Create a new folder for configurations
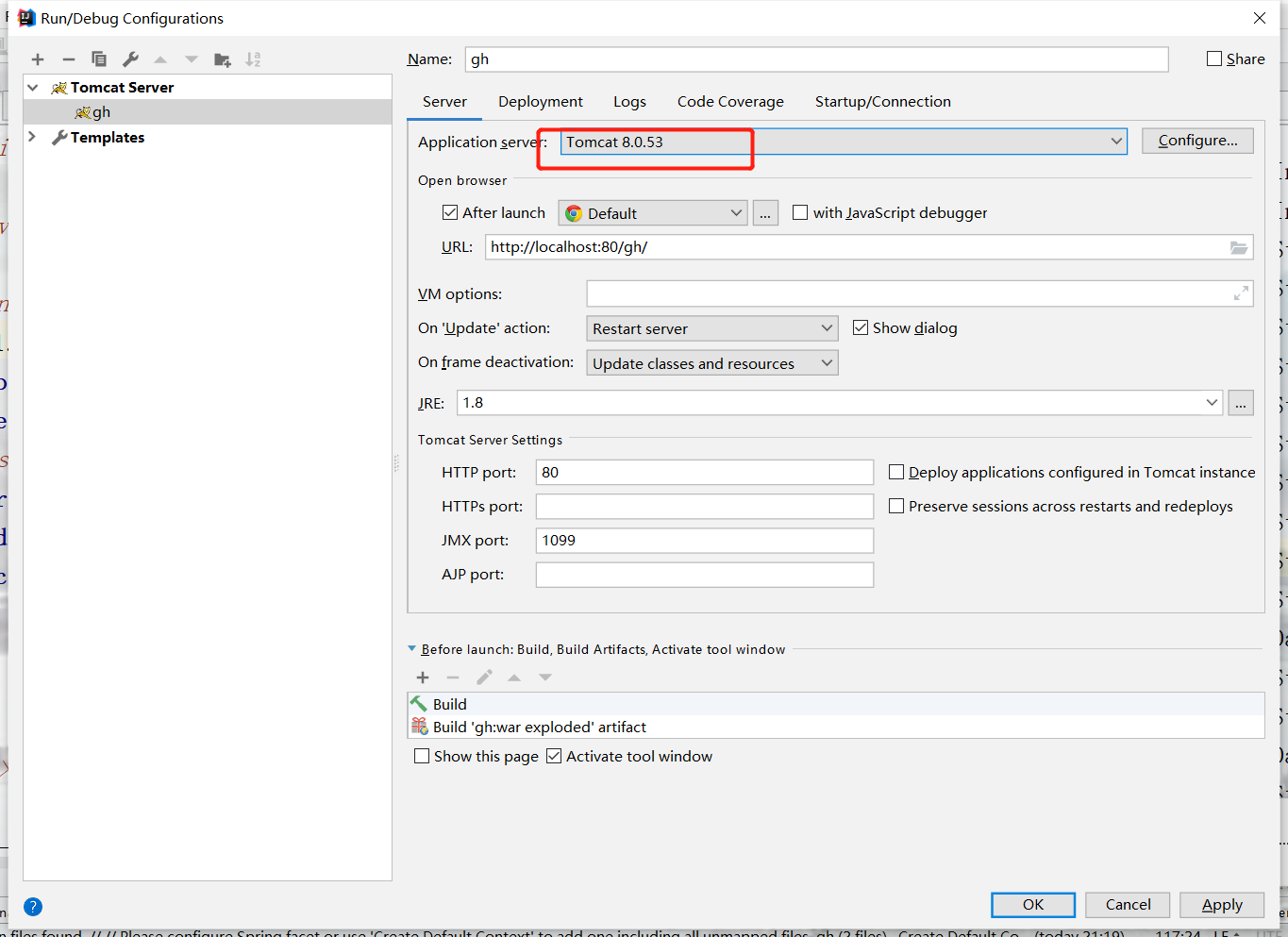This screenshot has width=1288, height=937. click(x=223, y=59)
